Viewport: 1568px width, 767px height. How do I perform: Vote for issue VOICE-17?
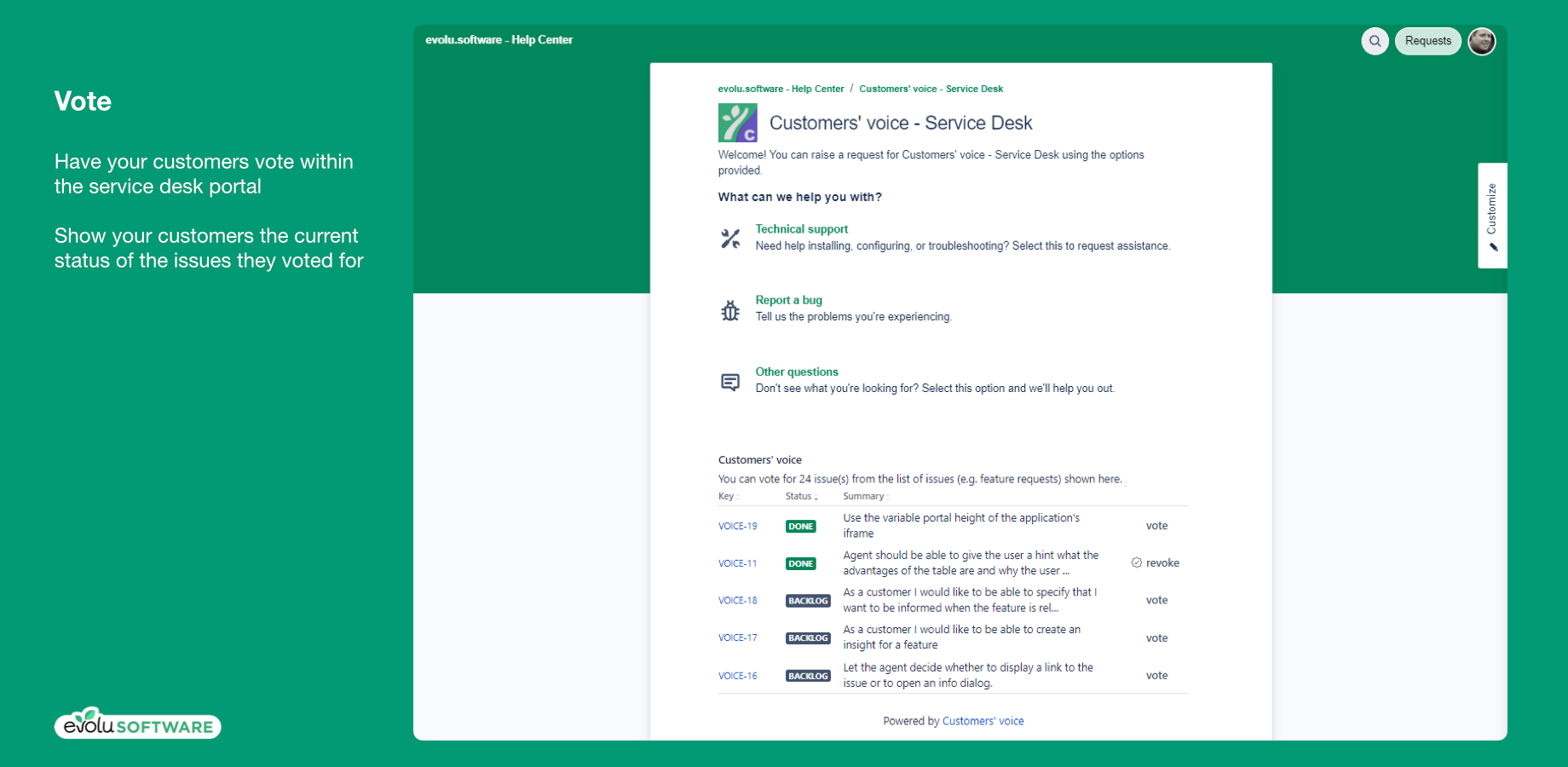[1156, 637]
